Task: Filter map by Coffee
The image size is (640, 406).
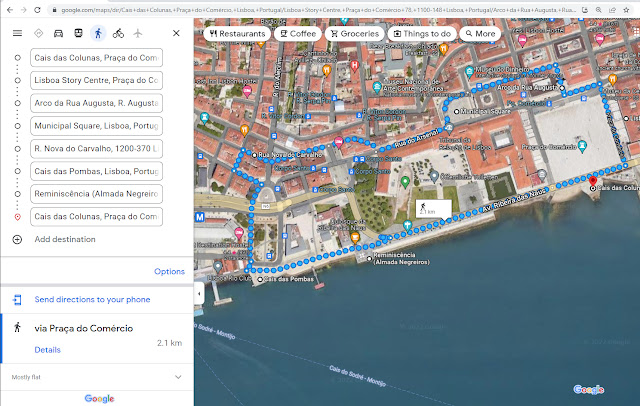Action: [298, 33]
